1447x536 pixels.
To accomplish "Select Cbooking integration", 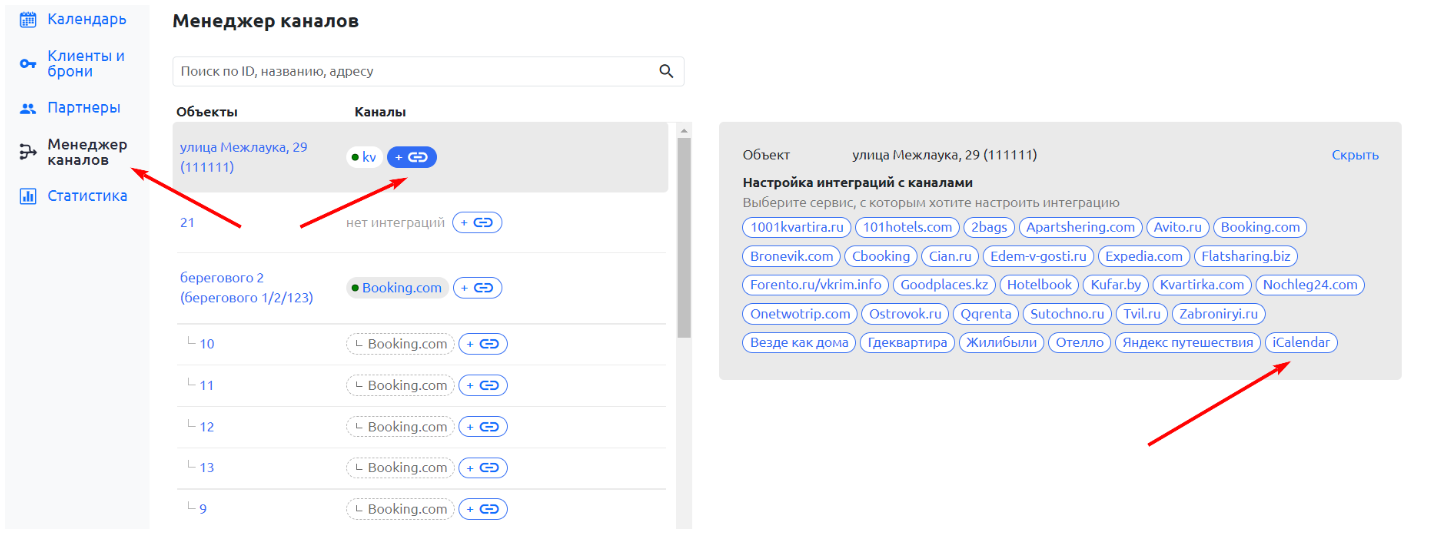I will [x=881, y=256].
